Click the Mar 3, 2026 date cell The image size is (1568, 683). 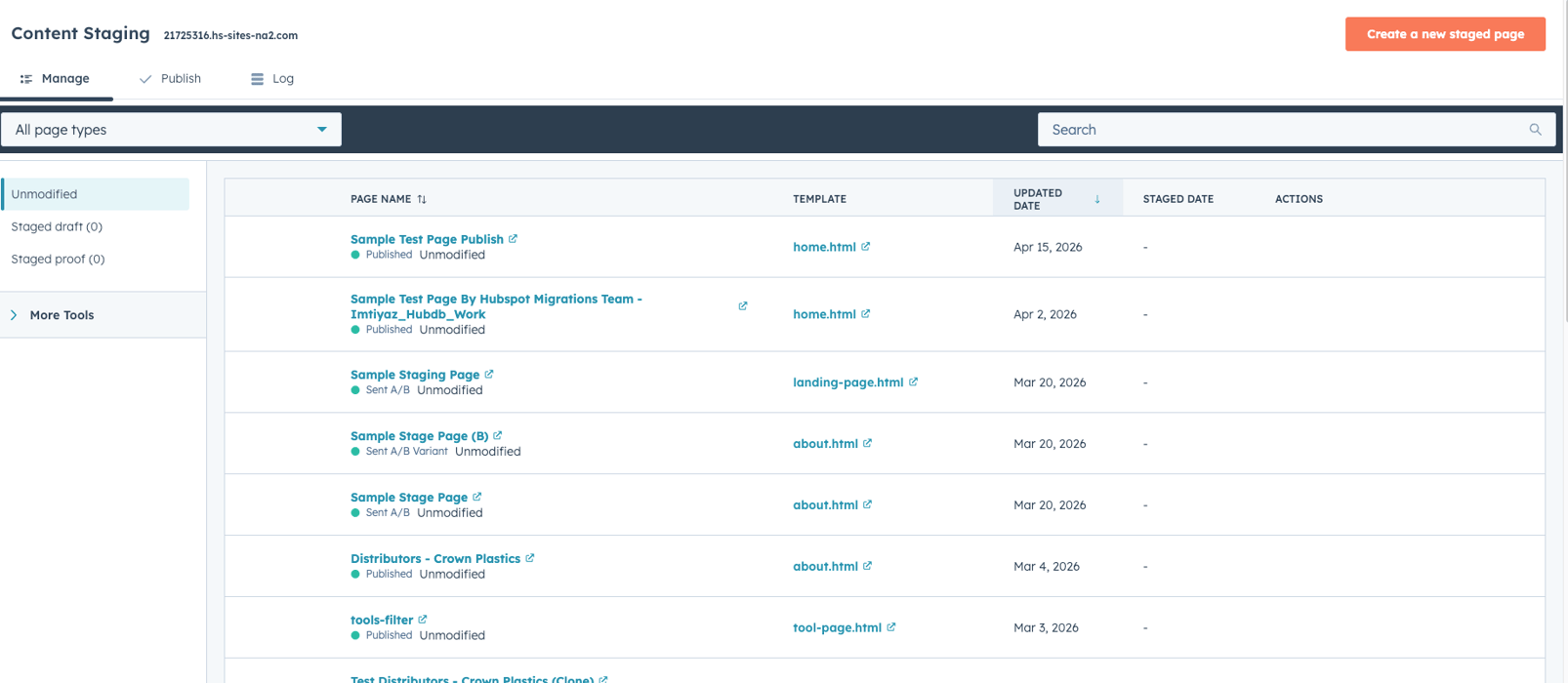click(1046, 627)
